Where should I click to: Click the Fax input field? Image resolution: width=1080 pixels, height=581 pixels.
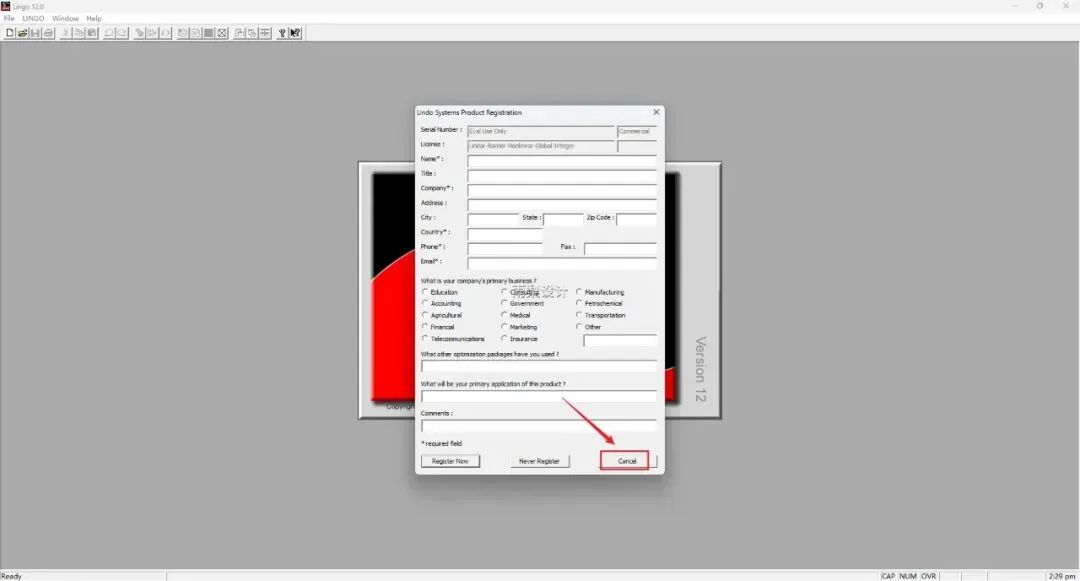pyautogui.click(x=621, y=249)
